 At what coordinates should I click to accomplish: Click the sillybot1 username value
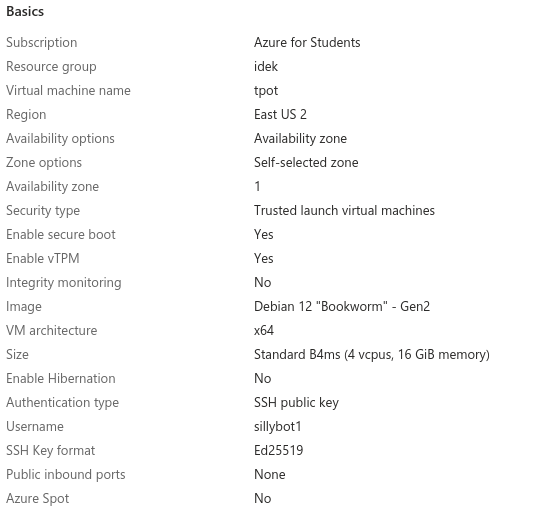(278, 427)
